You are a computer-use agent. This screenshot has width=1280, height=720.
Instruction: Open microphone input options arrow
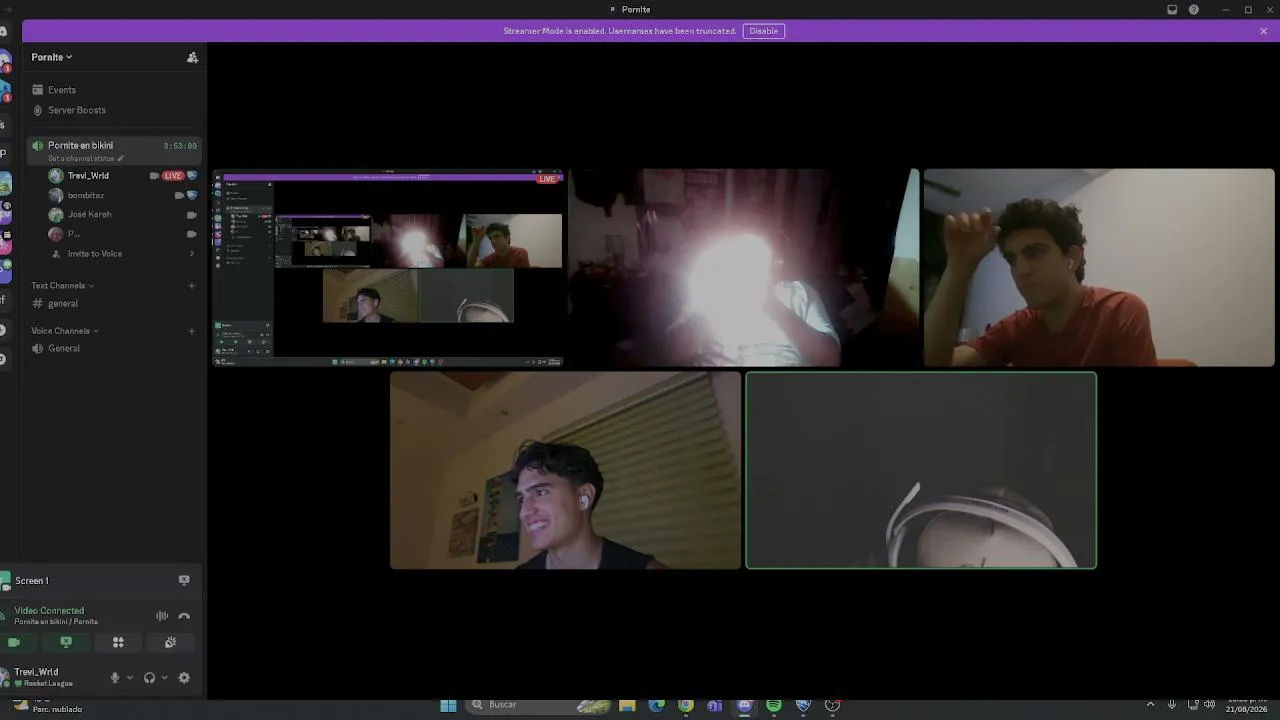tap(130, 678)
